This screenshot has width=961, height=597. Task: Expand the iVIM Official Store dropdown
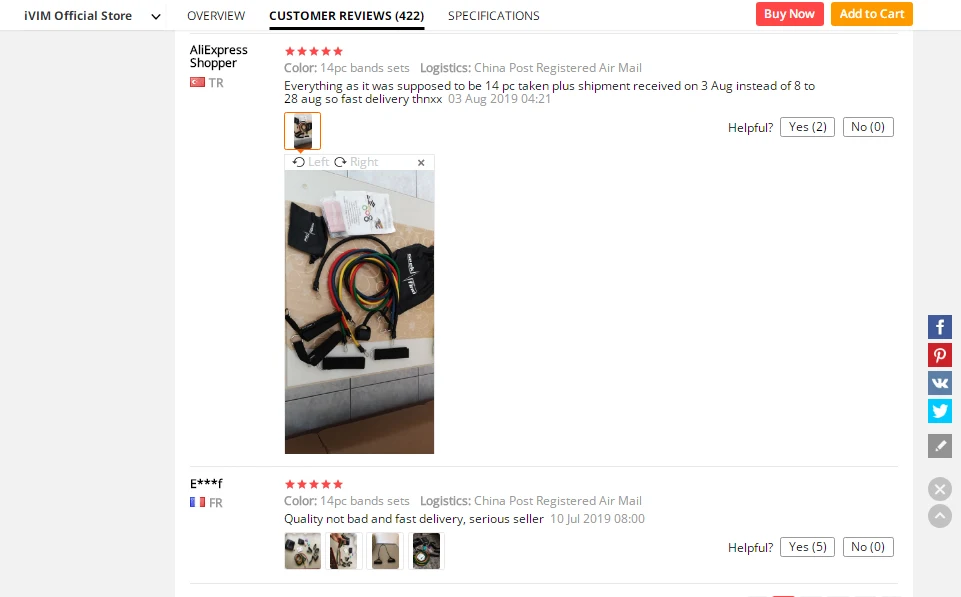(x=156, y=17)
